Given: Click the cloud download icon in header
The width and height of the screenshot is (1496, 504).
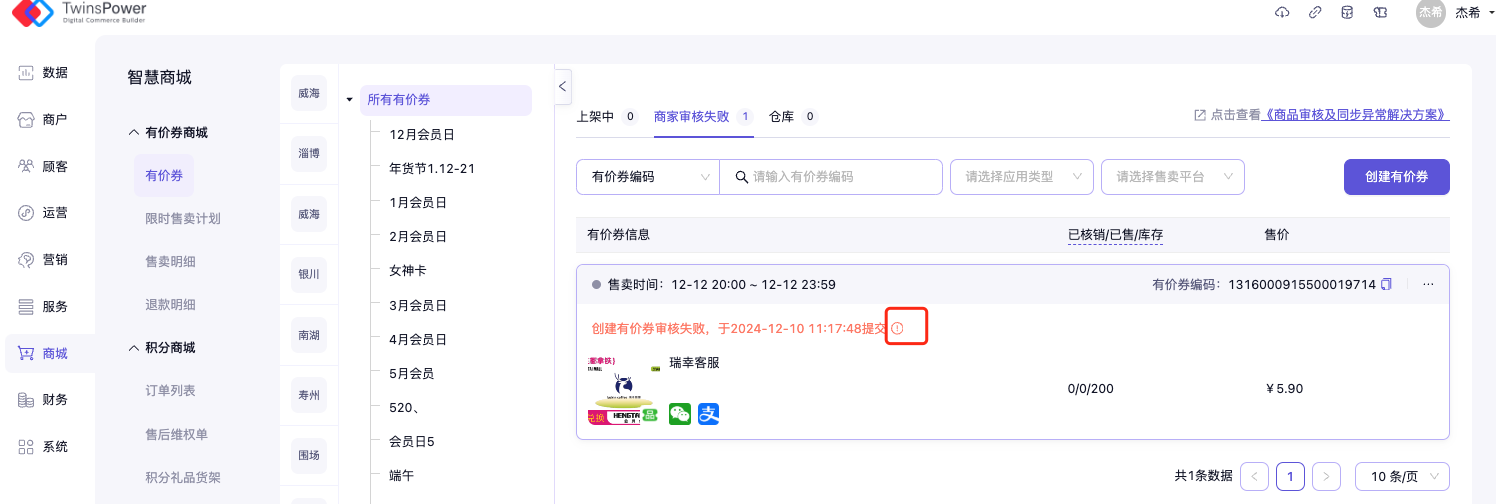Looking at the screenshot, I should coord(1283,12).
